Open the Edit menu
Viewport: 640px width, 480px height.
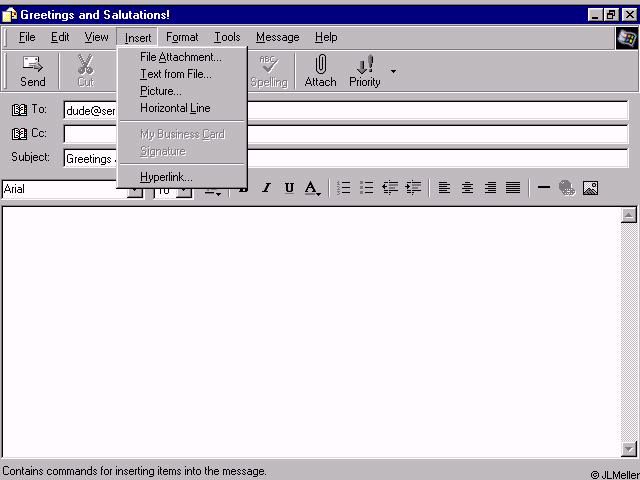click(60, 37)
